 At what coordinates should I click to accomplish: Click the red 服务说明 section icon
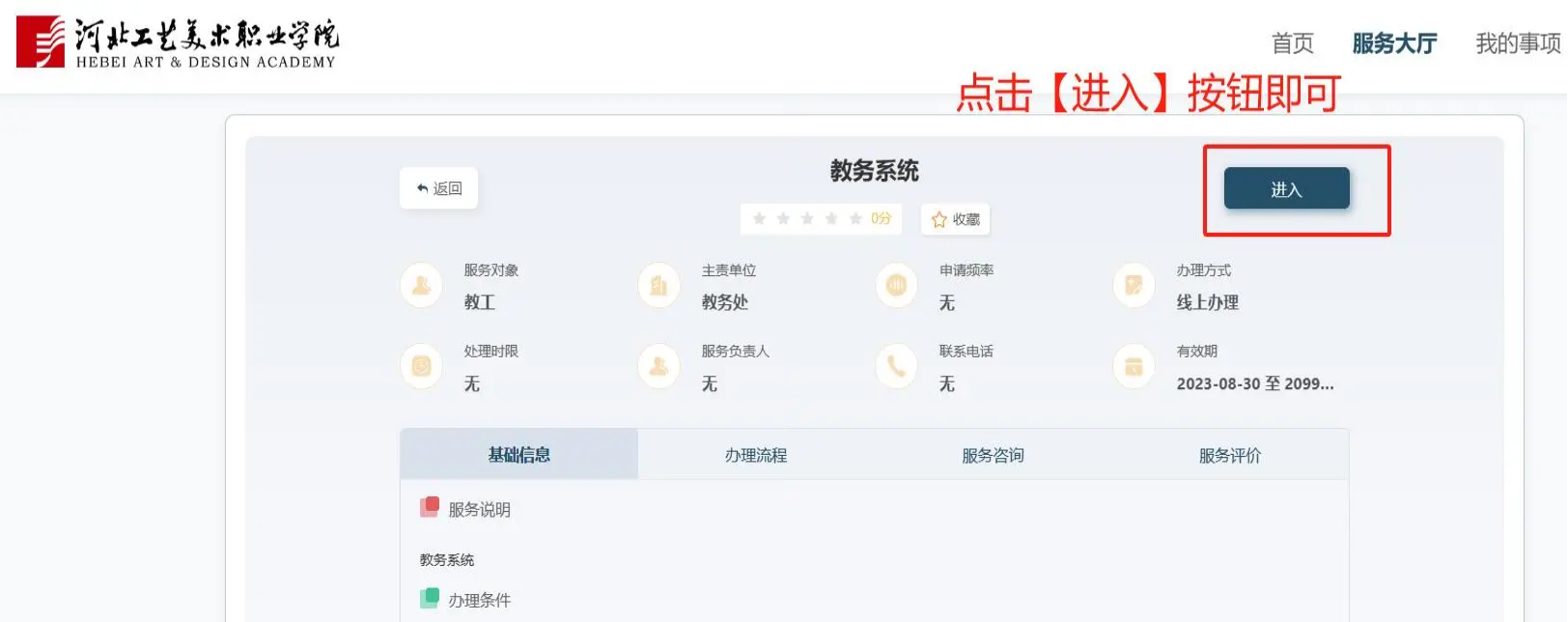(430, 508)
